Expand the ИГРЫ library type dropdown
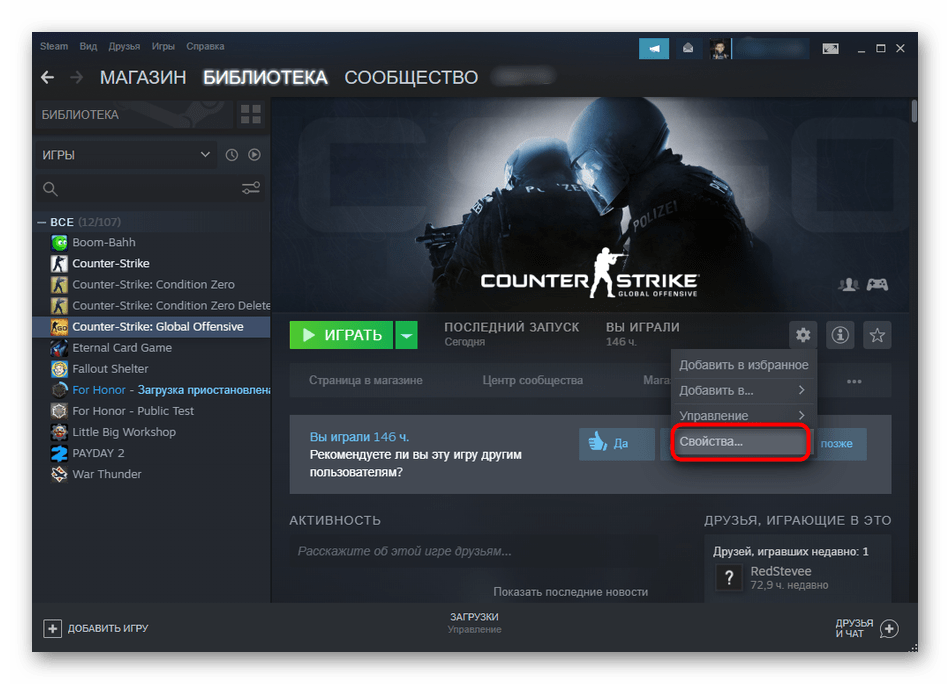This screenshot has width=950, height=684. pos(126,155)
